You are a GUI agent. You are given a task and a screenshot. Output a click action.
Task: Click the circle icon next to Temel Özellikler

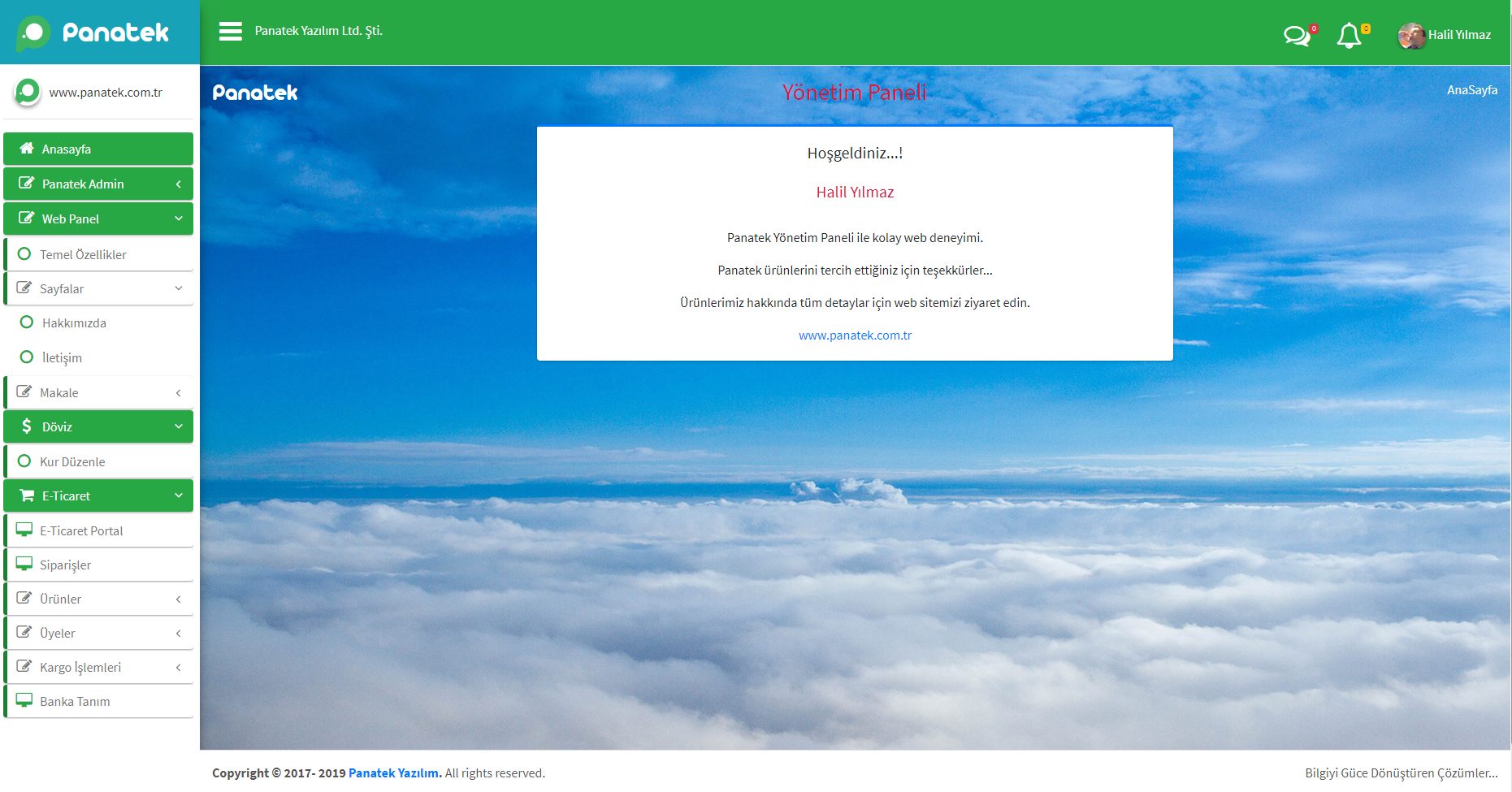pyautogui.click(x=24, y=253)
